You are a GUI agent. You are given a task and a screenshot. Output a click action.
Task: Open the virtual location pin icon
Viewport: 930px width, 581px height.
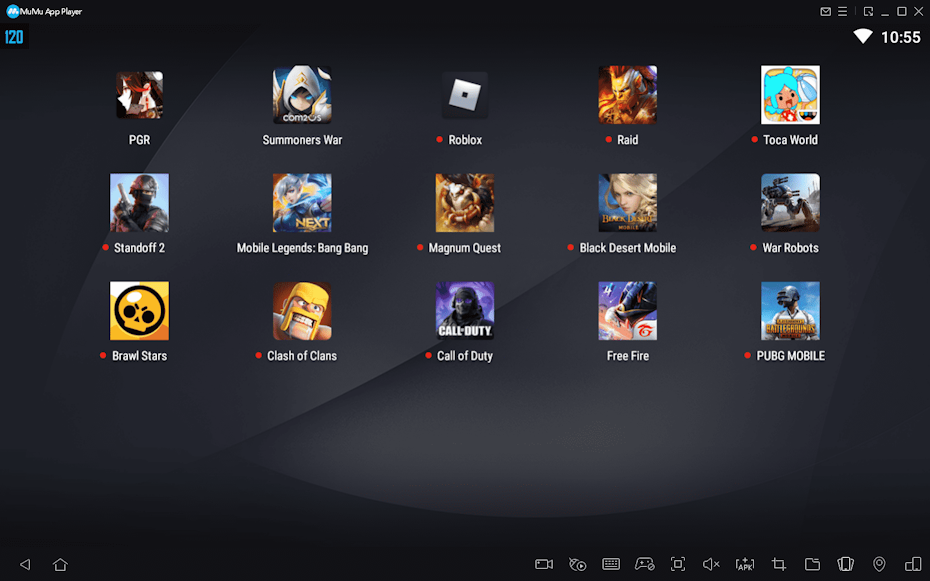click(879, 564)
